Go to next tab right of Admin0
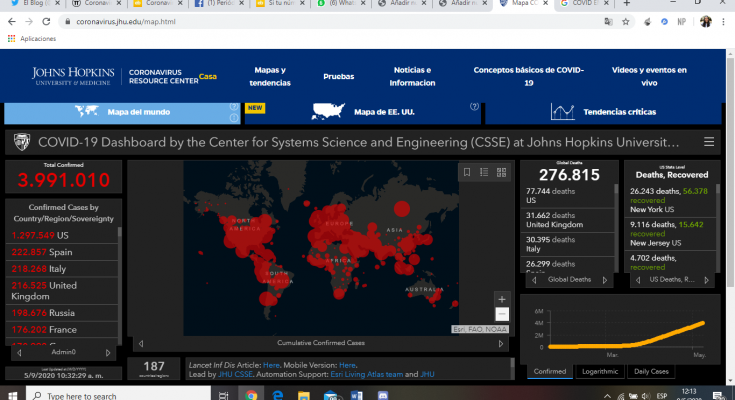 pos(108,353)
